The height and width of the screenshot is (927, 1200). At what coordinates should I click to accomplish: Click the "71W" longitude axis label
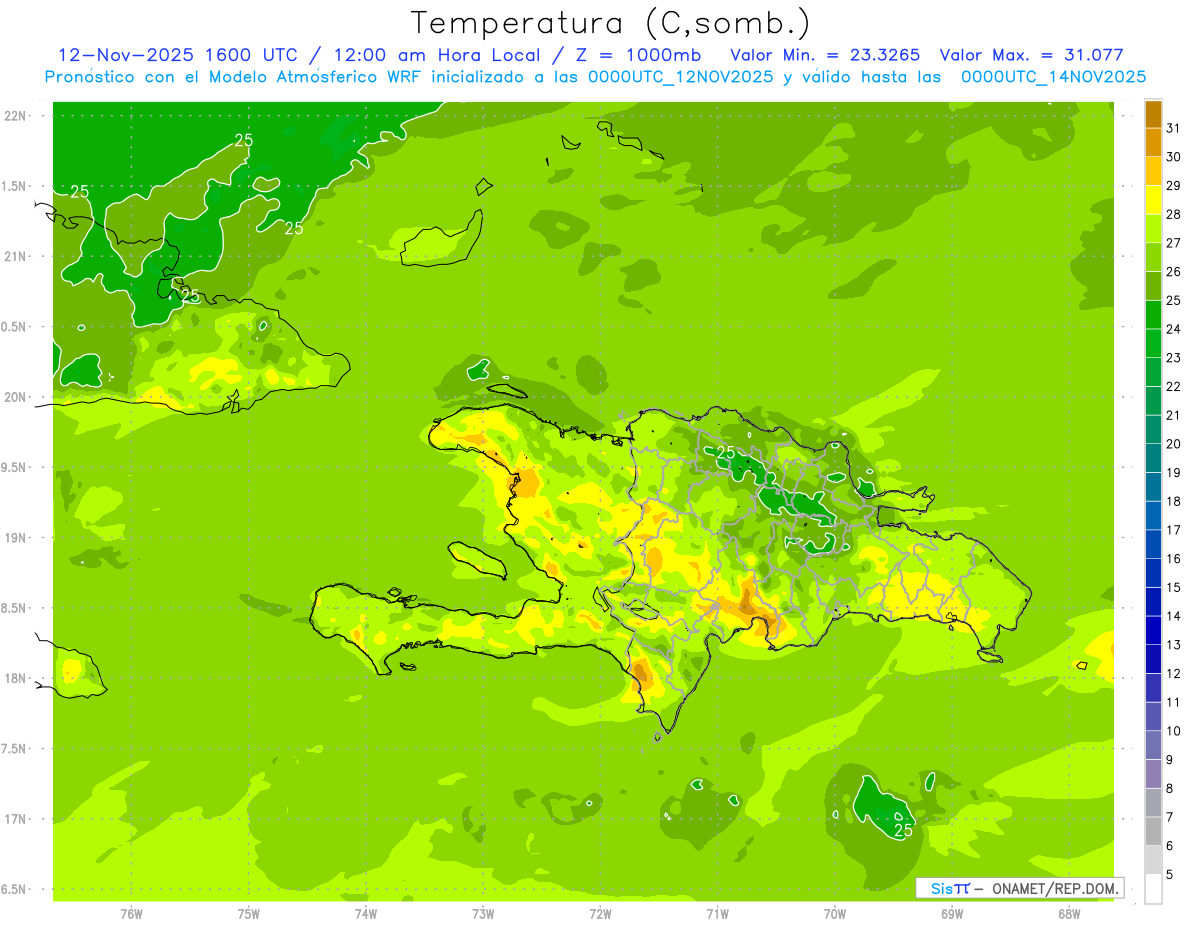click(x=717, y=914)
